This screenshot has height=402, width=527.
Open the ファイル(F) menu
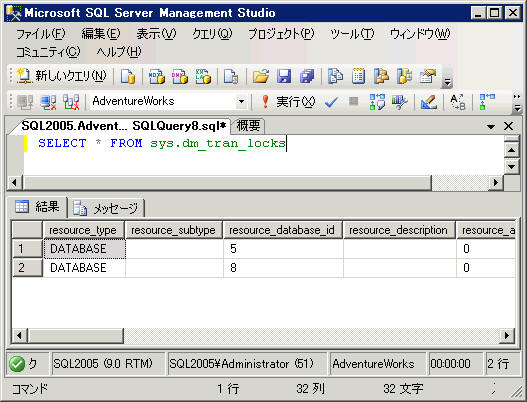[41, 34]
